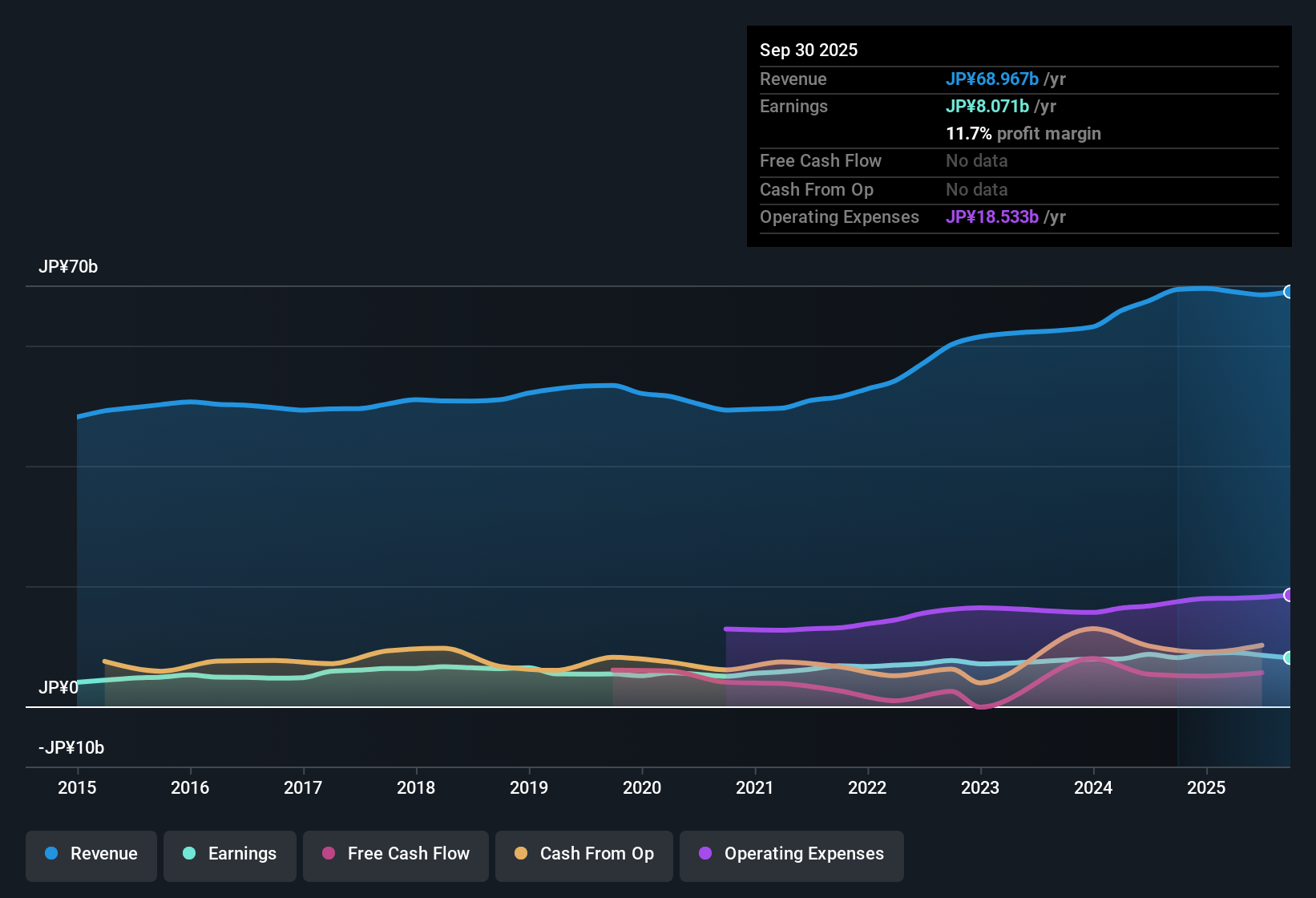
Task: Click the orange Cash From Op legend dot
Action: [x=520, y=854]
